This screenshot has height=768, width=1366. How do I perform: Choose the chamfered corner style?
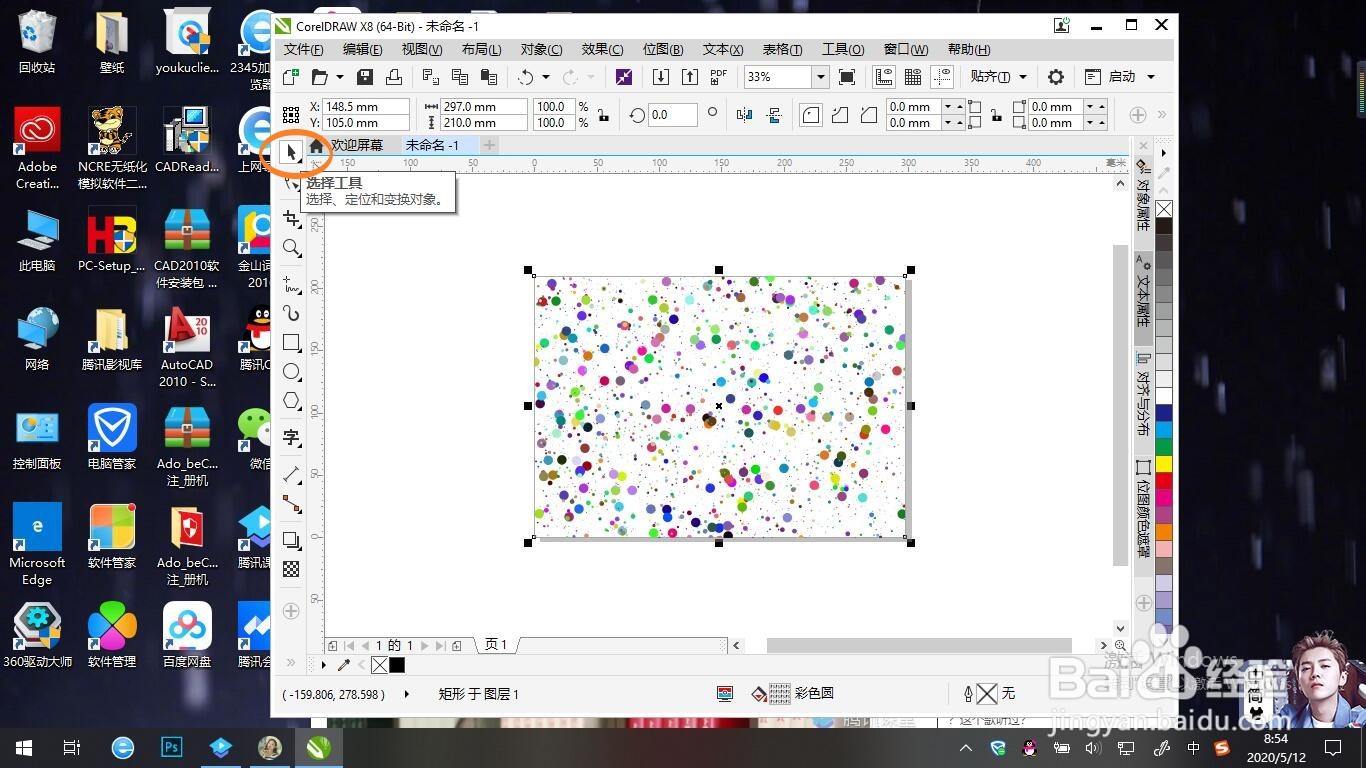click(x=869, y=115)
